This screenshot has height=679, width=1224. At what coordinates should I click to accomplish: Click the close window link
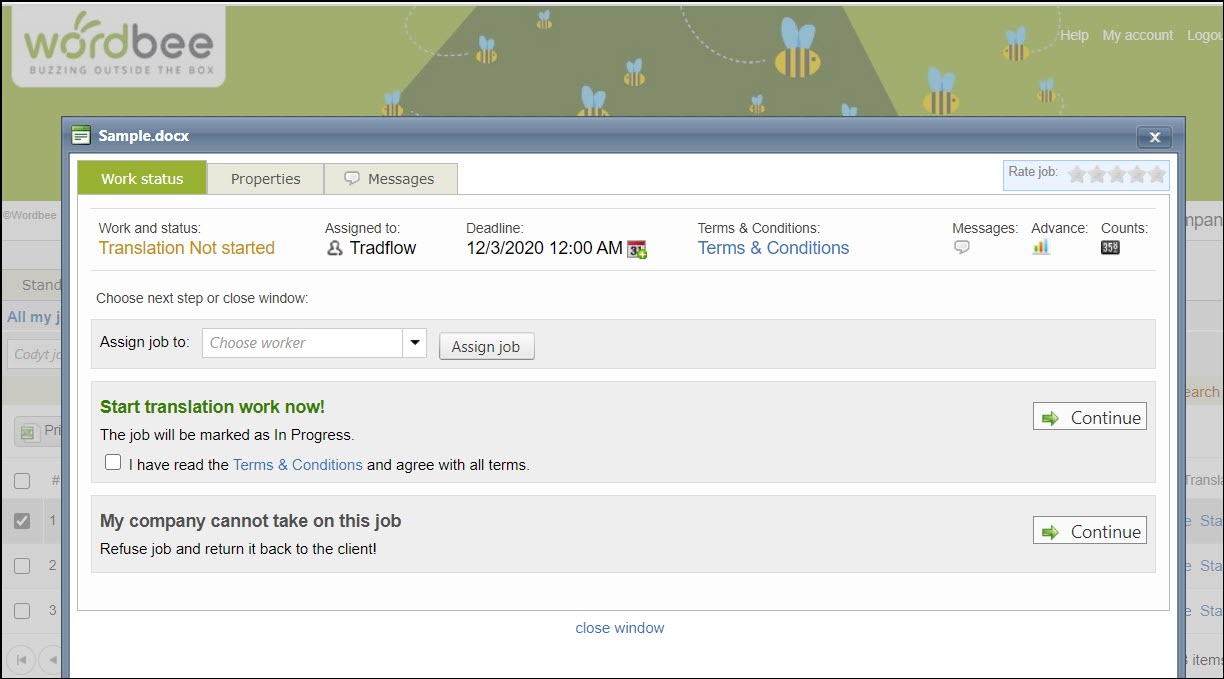pyautogui.click(x=619, y=628)
